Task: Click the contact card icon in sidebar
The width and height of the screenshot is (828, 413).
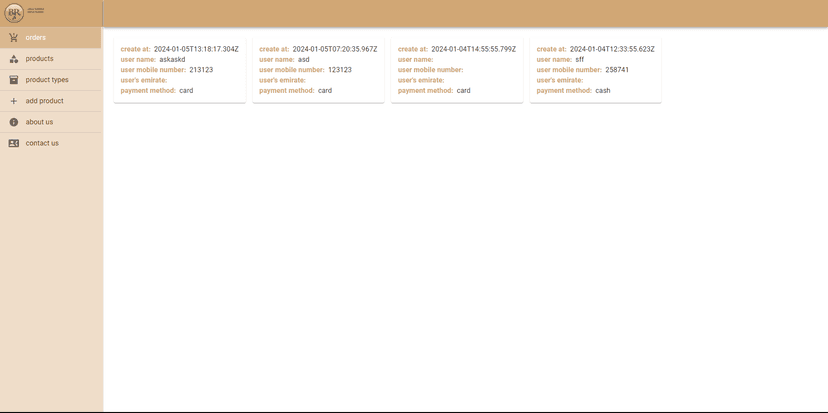Action: tap(14, 143)
